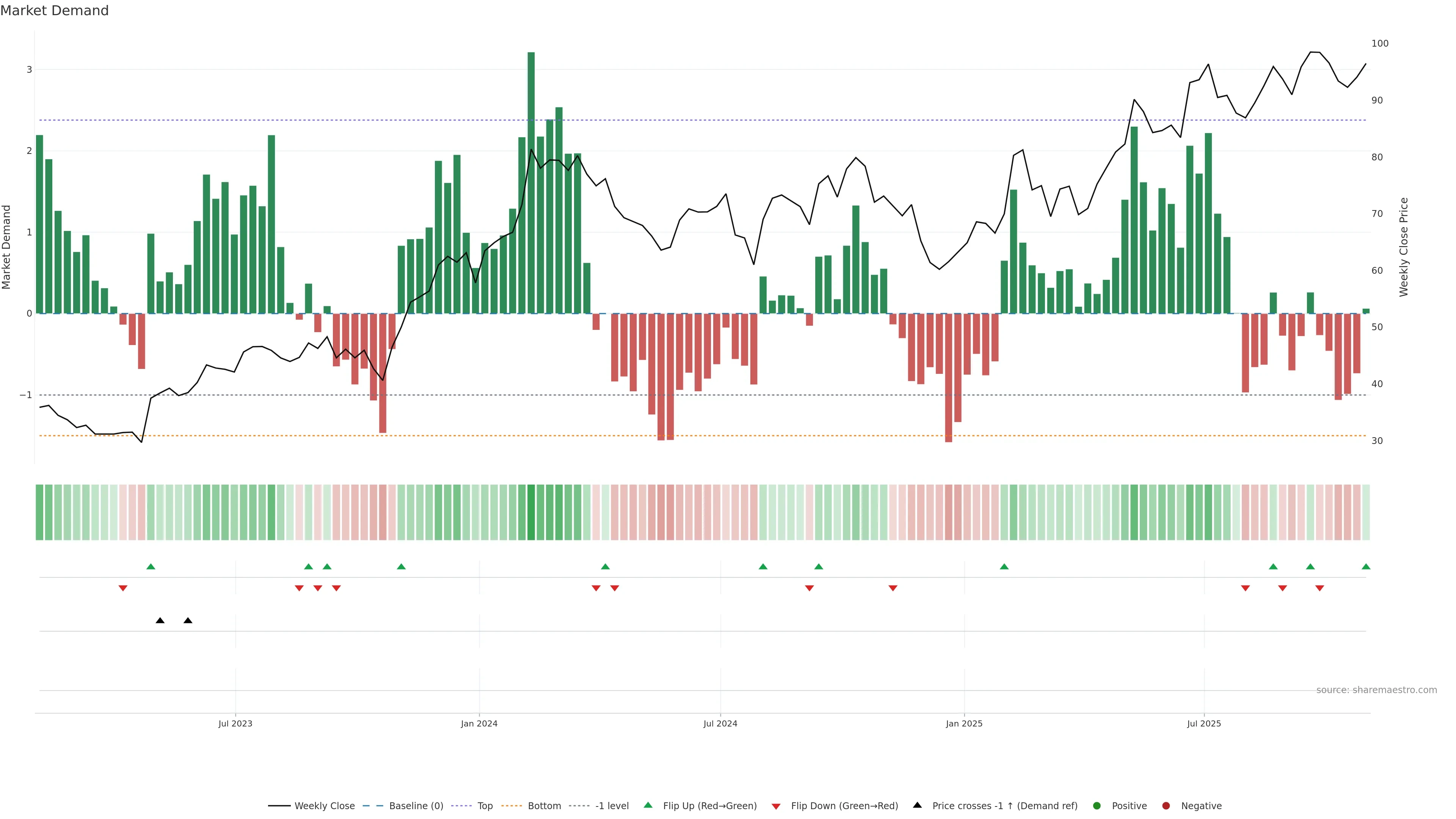Click the Market Demand chart title

point(54,11)
